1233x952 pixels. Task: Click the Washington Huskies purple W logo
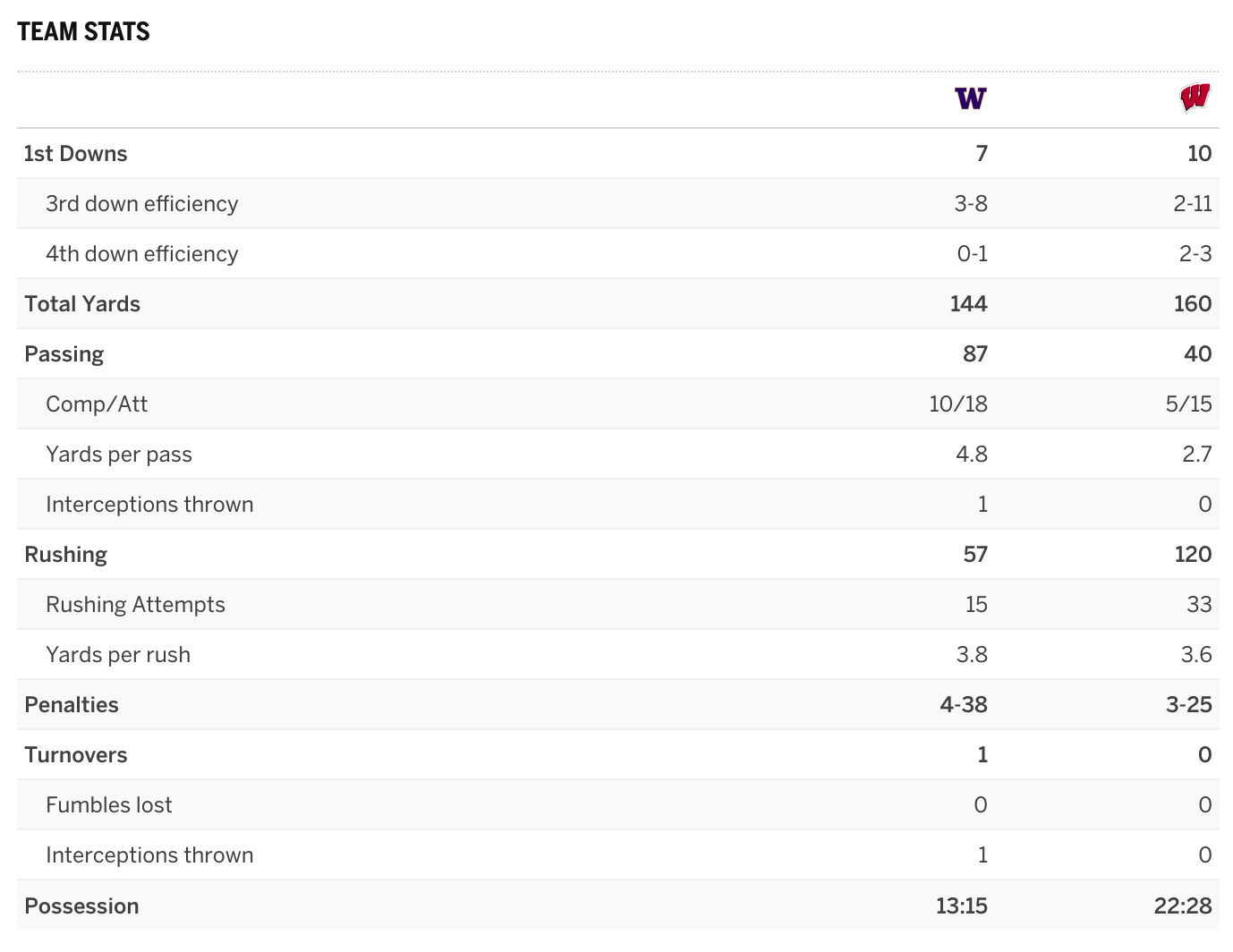pos(970,98)
